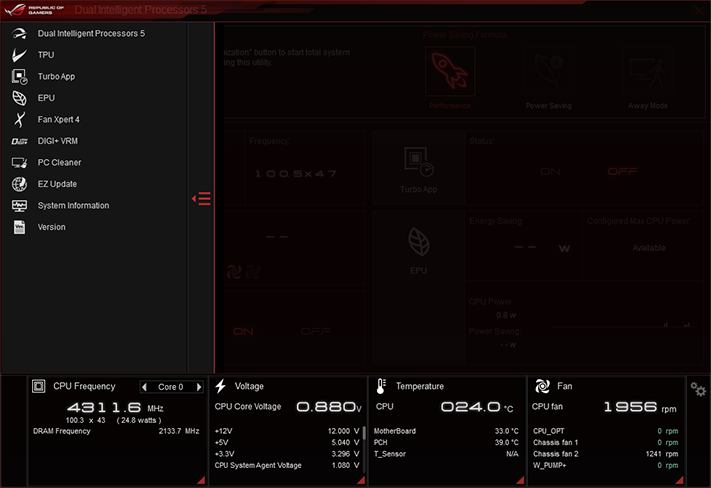Open System Information menu entry
The width and height of the screenshot is (711, 488).
[73, 206]
